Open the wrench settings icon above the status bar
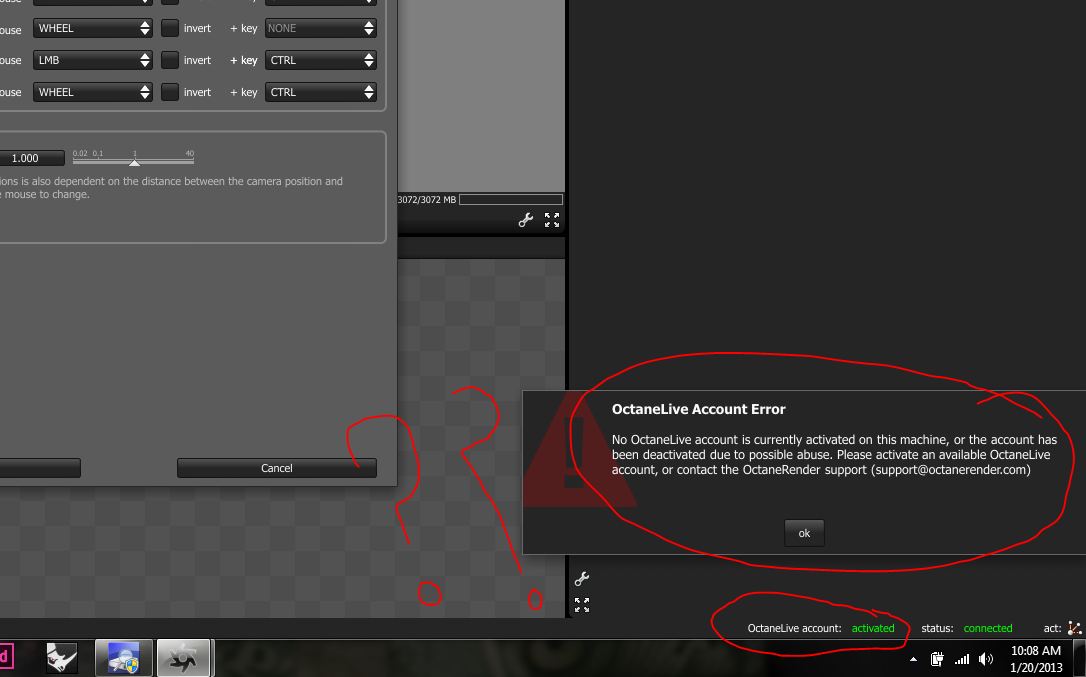 click(582, 579)
